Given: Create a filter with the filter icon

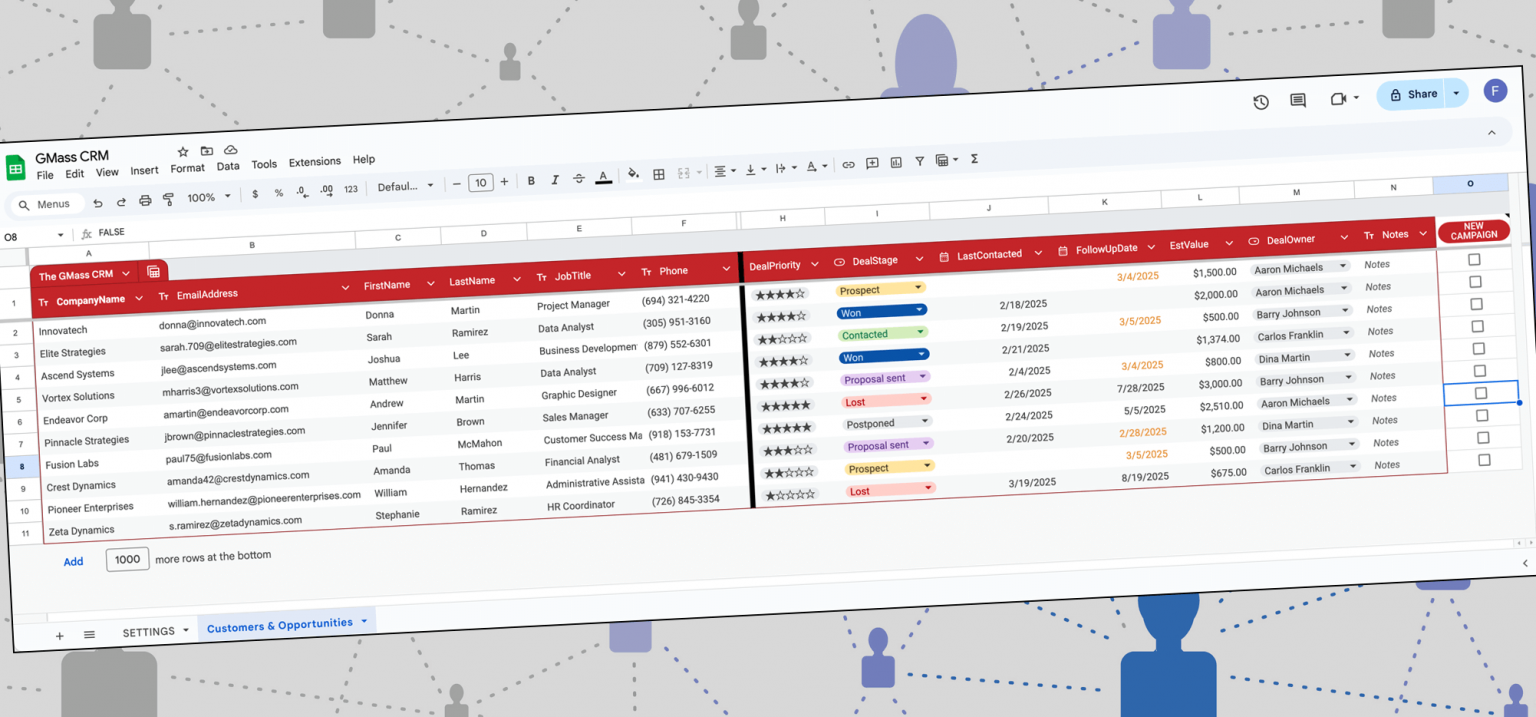Looking at the screenshot, I should tap(920, 161).
